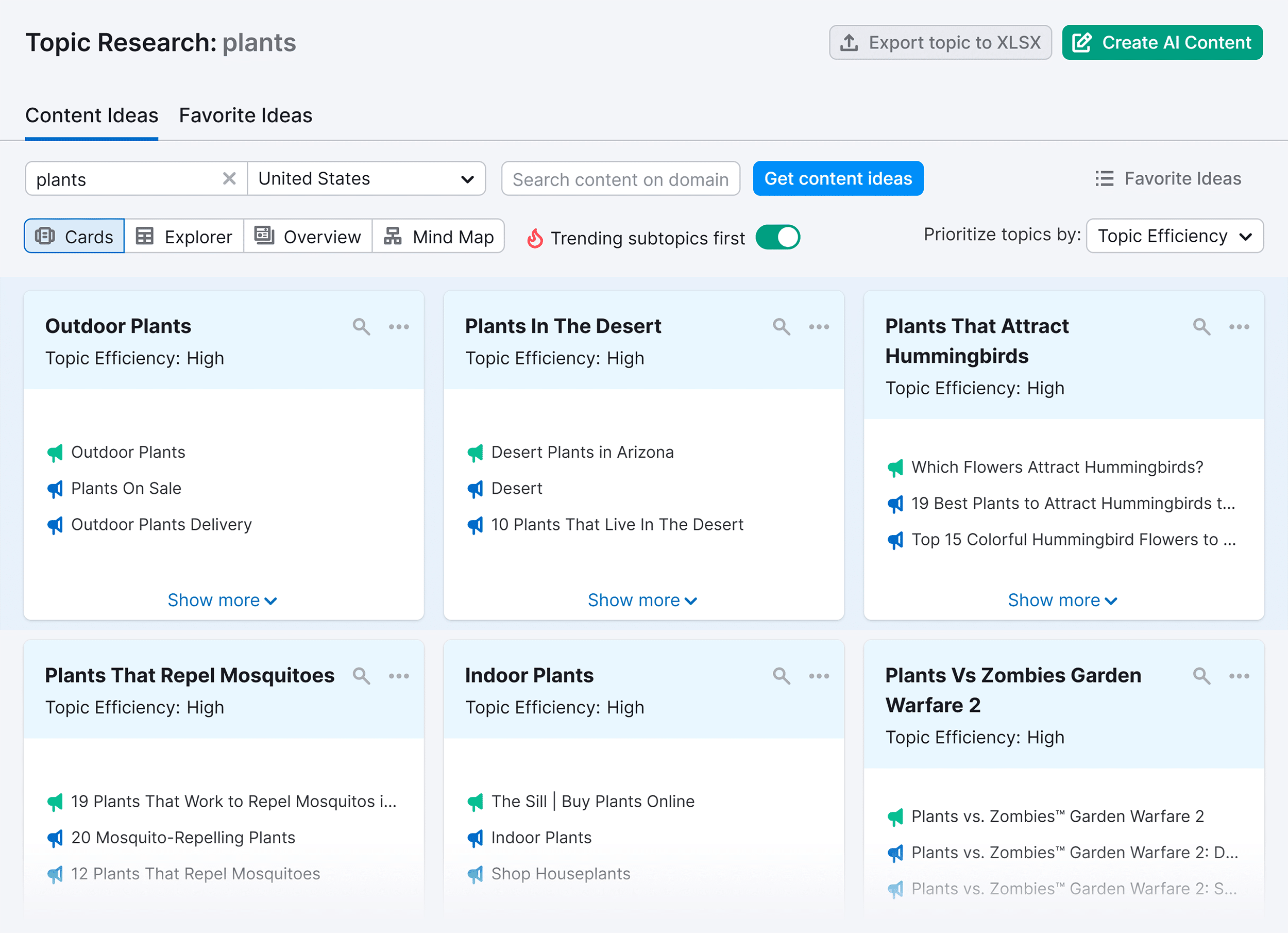The image size is (1288, 933).
Task: Disable Trending subtopics first
Action: pos(777,238)
